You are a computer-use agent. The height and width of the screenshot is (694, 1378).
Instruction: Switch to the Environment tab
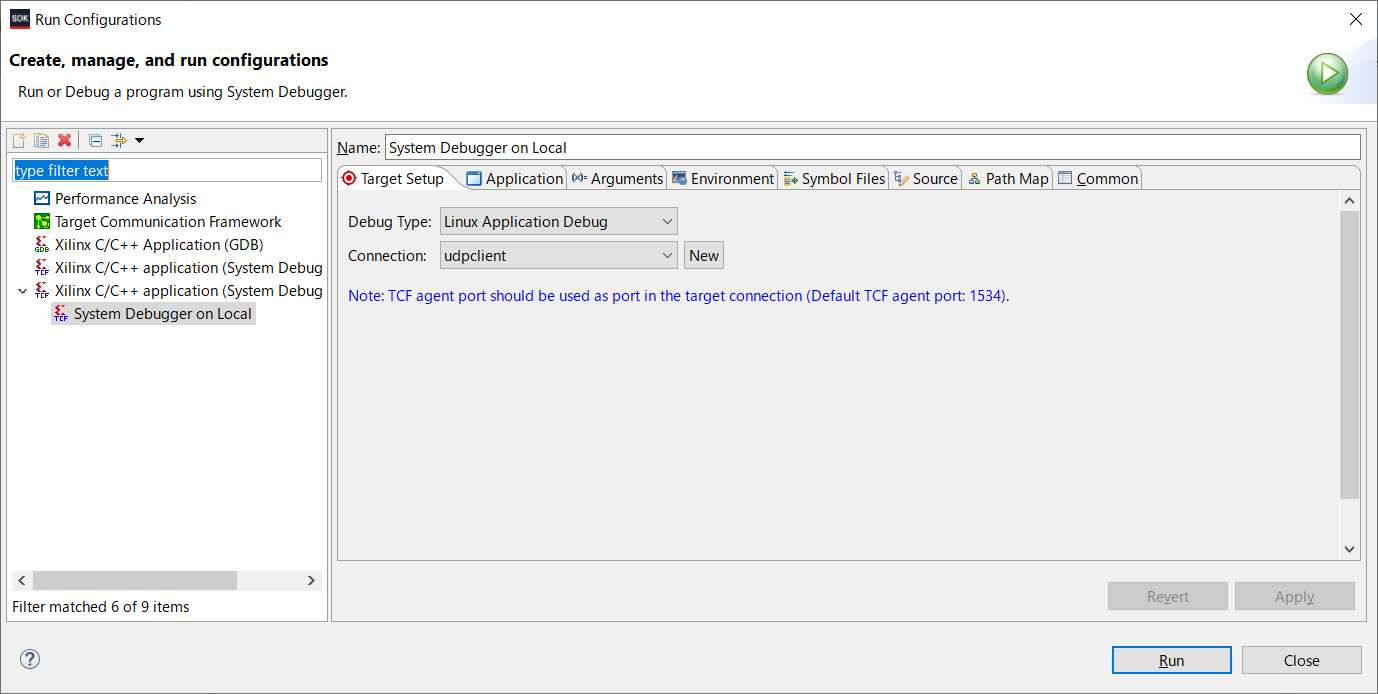(x=723, y=178)
